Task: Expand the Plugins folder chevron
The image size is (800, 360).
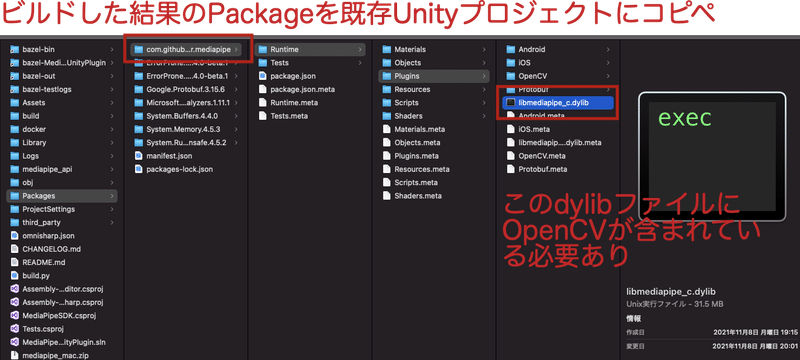Action: pyautogui.click(x=484, y=76)
